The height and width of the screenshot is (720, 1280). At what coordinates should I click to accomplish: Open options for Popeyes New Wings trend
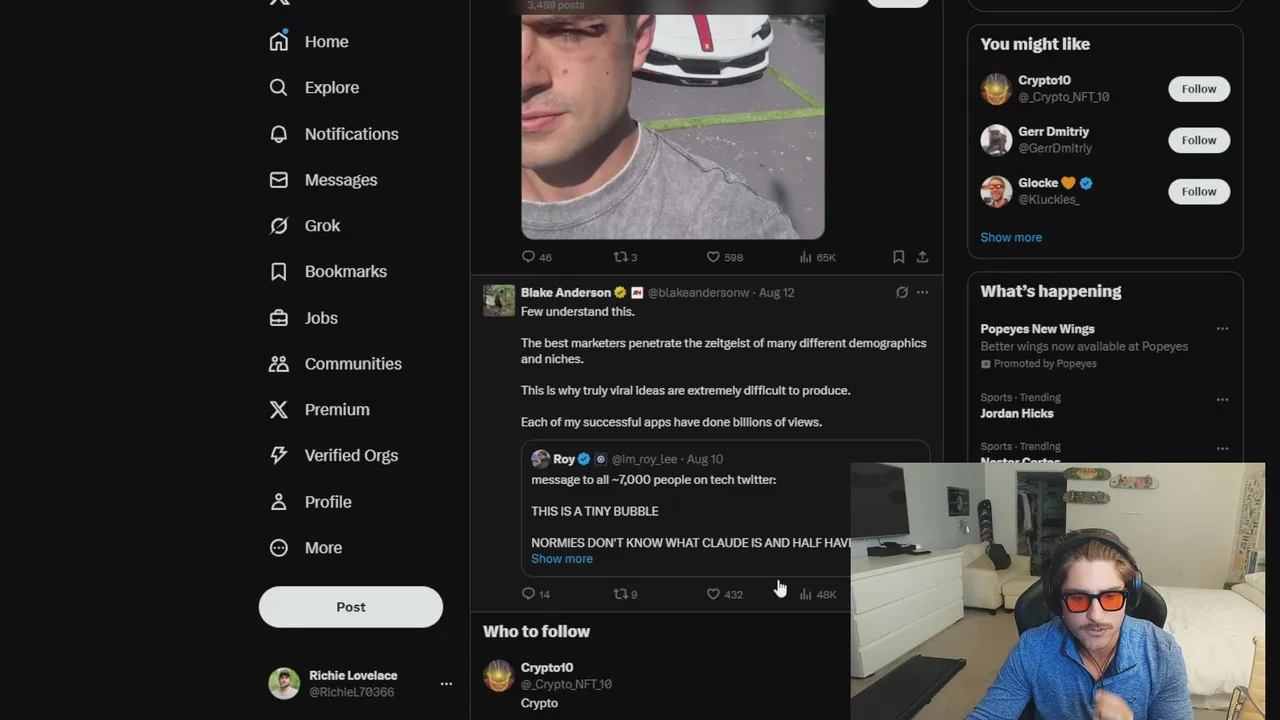(1222, 329)
